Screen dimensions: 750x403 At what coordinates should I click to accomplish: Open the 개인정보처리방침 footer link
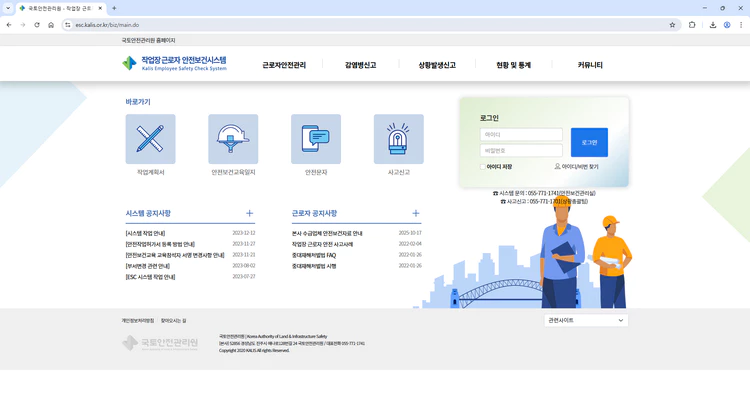click(x=138, y=321)
